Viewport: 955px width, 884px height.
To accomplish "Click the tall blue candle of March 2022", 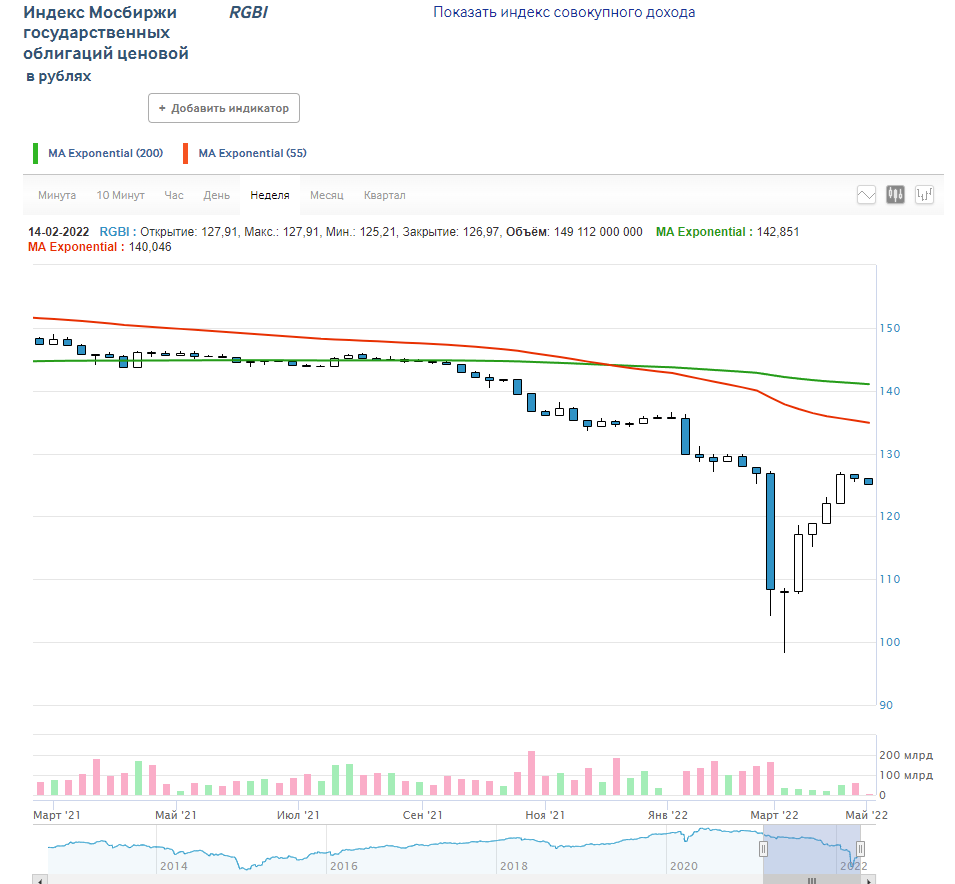I will point(770,531).
